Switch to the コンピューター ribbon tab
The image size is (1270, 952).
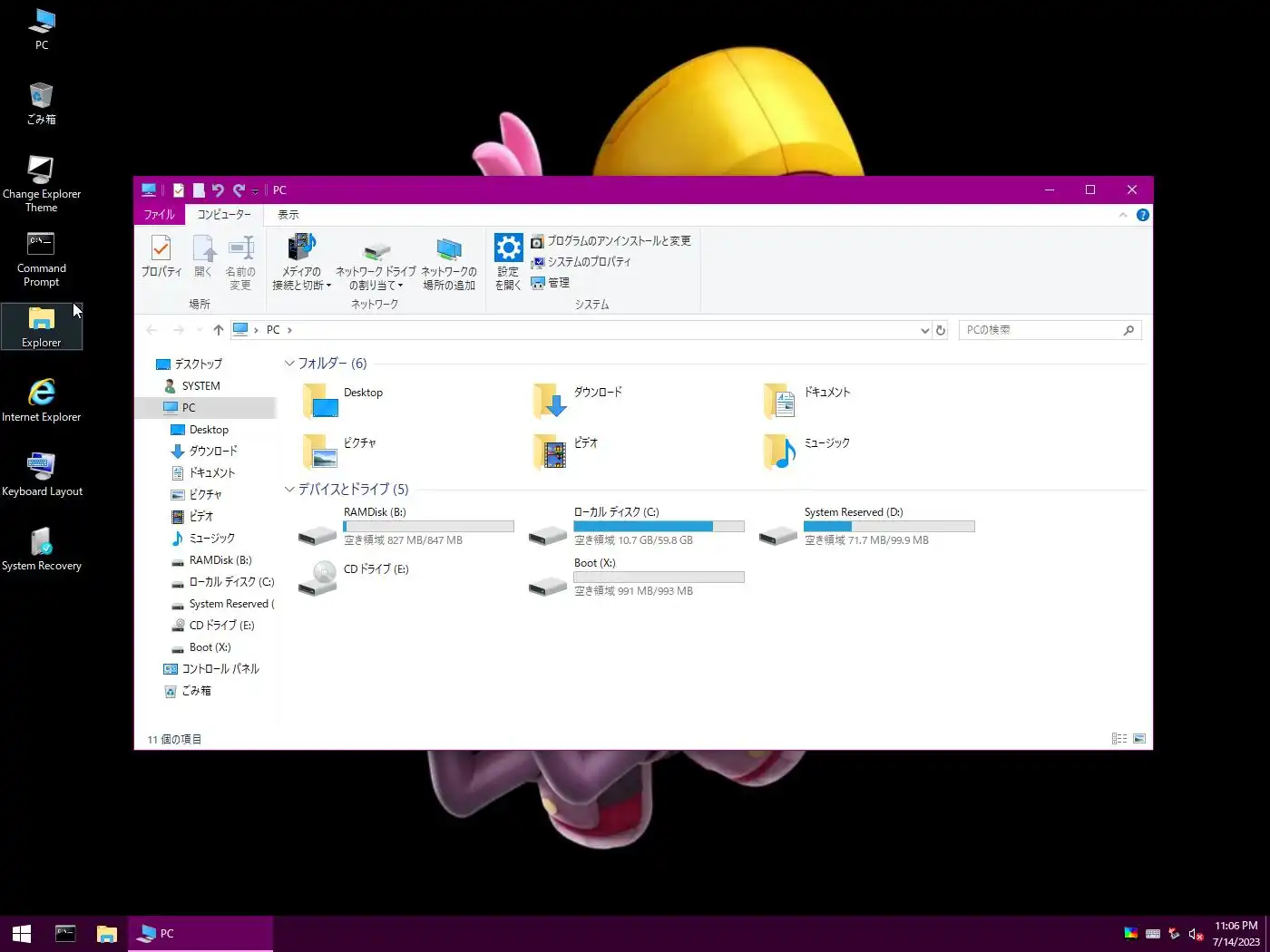pyautogui.click(x=224, y=215)
